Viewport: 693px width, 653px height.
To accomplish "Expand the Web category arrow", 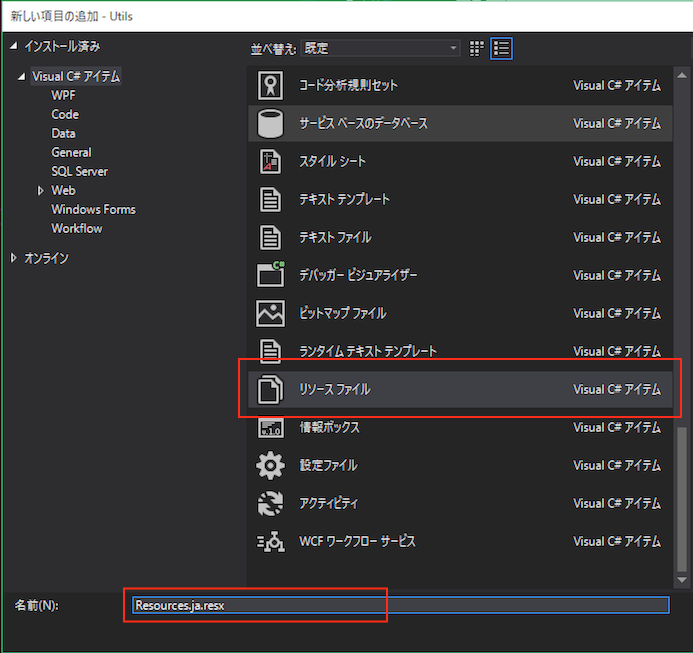I will click(x=41, y=191).
